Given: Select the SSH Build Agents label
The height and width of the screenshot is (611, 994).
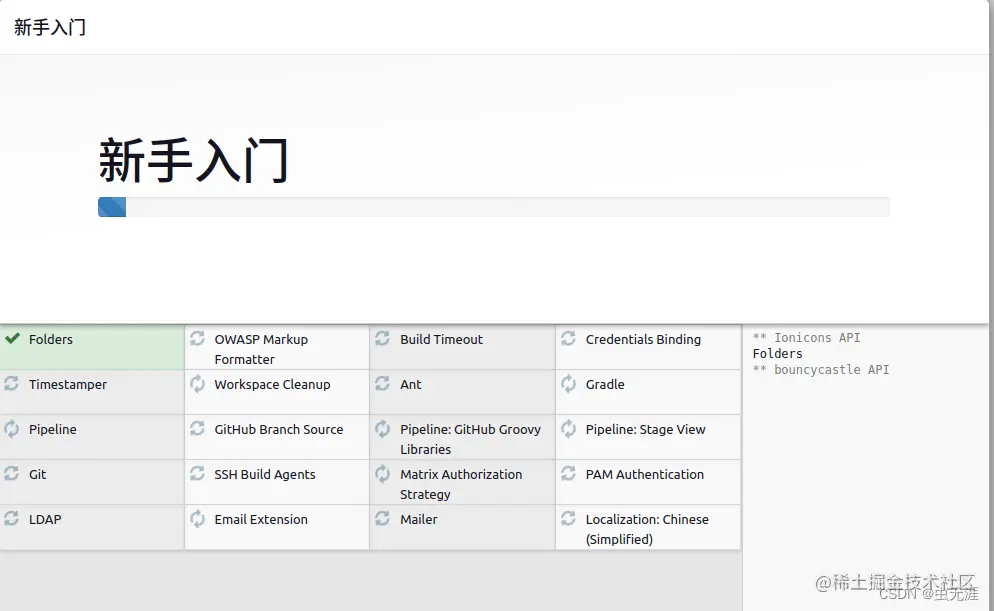Looking at the screenshot, I should (264, 475).
